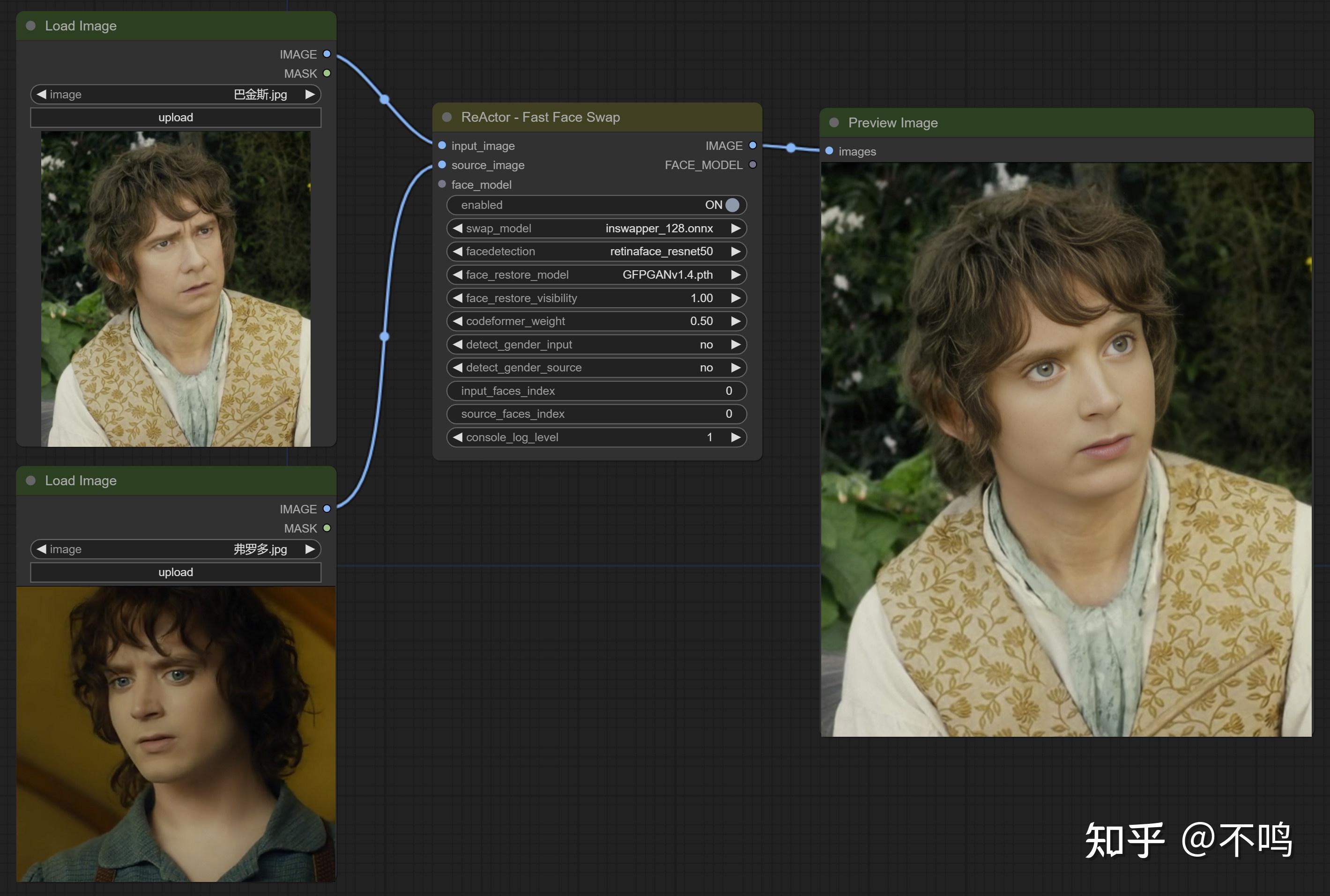Click the source_image input socket
The height and width of the screenshot is (896, 1330).
coord(442,165)
